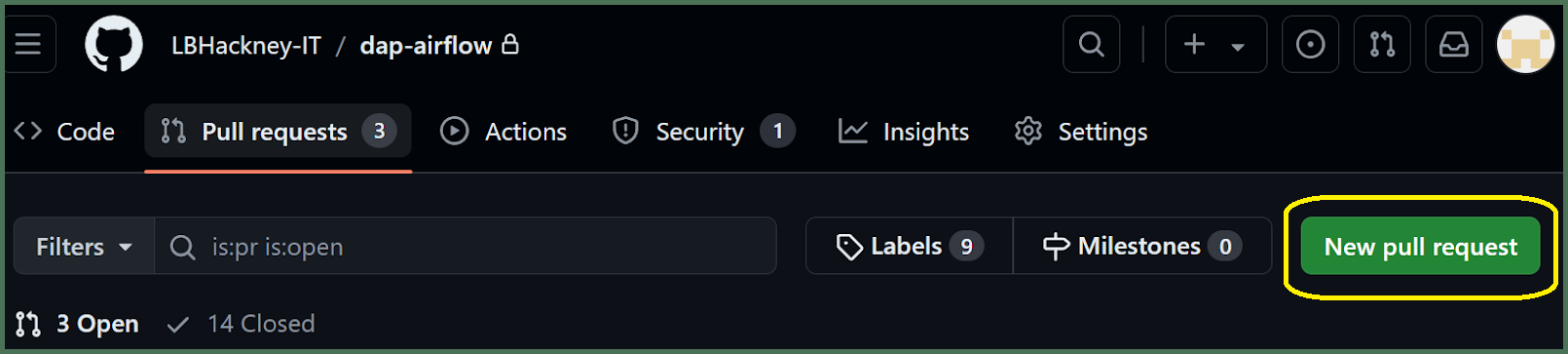The height and width of the screenshot is (354, 1568).
Task: Click the GitHub Octocat logo
Action: 114,45
